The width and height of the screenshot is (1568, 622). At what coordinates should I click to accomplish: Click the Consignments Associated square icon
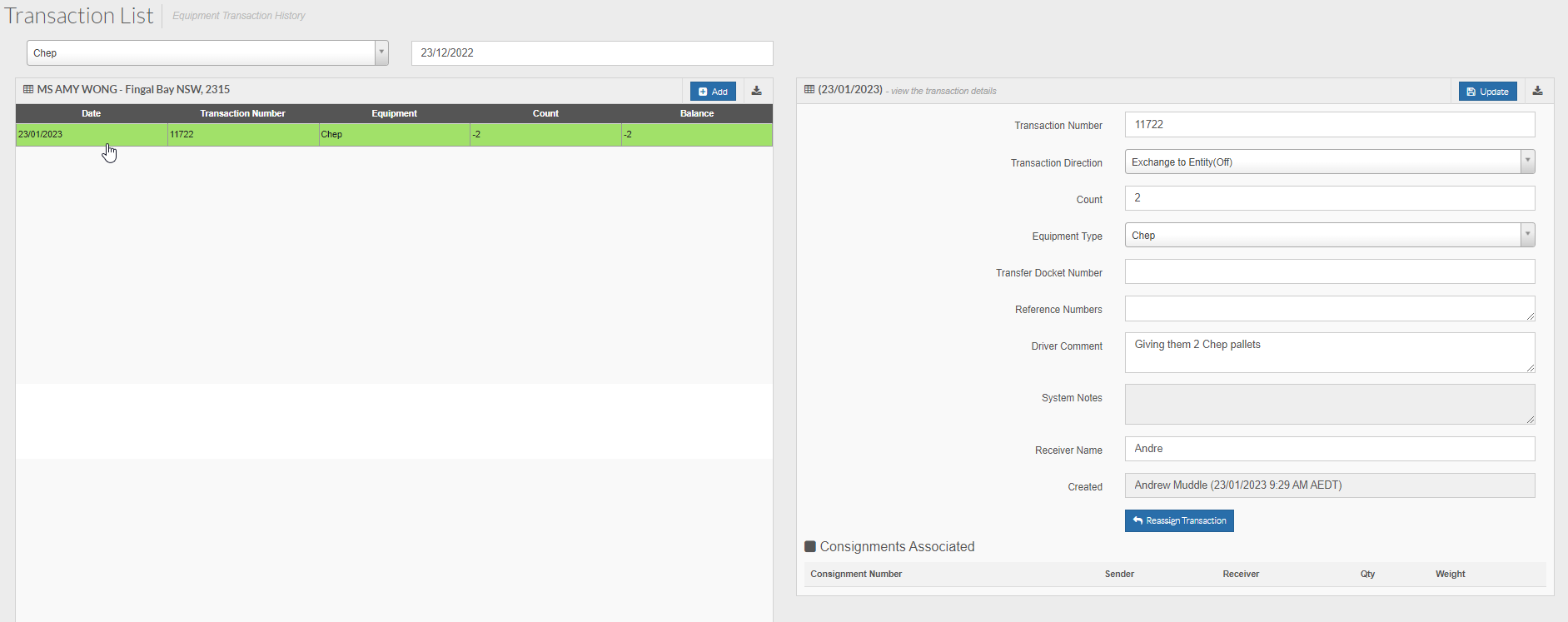coord(810,546)
